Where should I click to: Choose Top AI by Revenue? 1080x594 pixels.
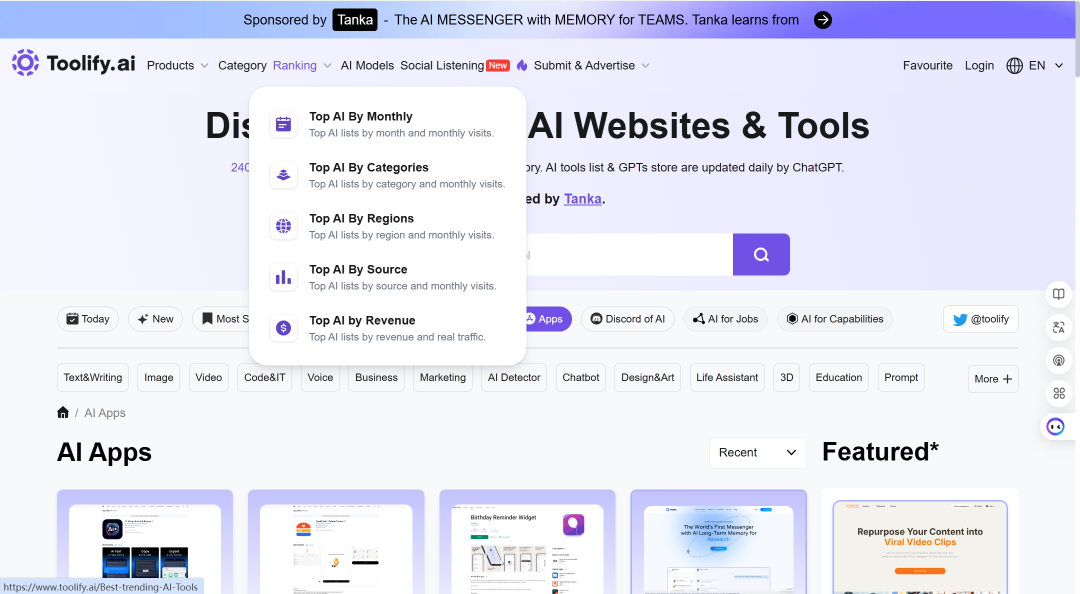tap(387, 328)
